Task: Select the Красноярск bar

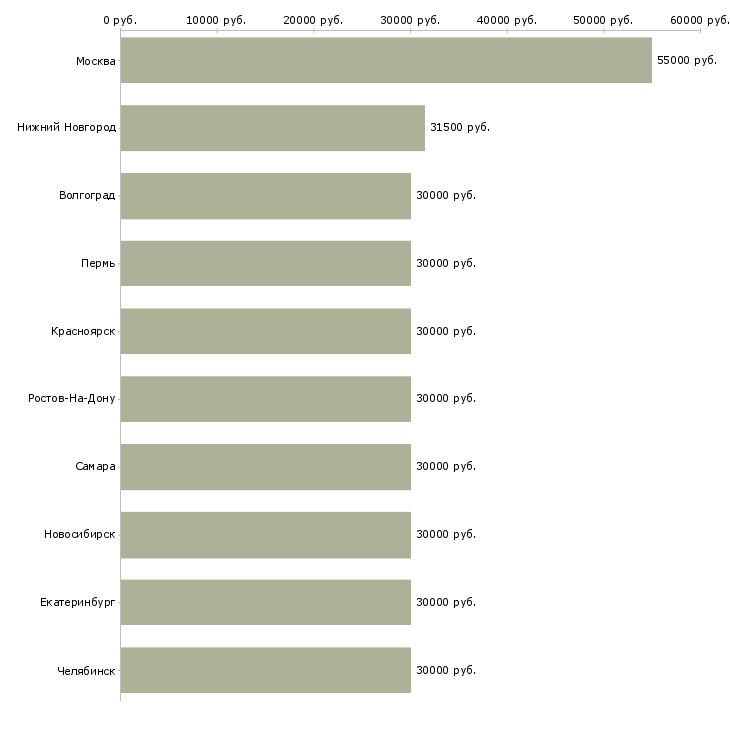Action: click(x=265, y=331)
